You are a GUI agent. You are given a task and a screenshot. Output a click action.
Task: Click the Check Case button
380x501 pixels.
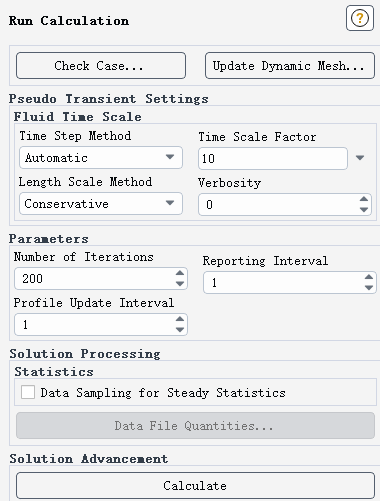(x=101, y=66)
